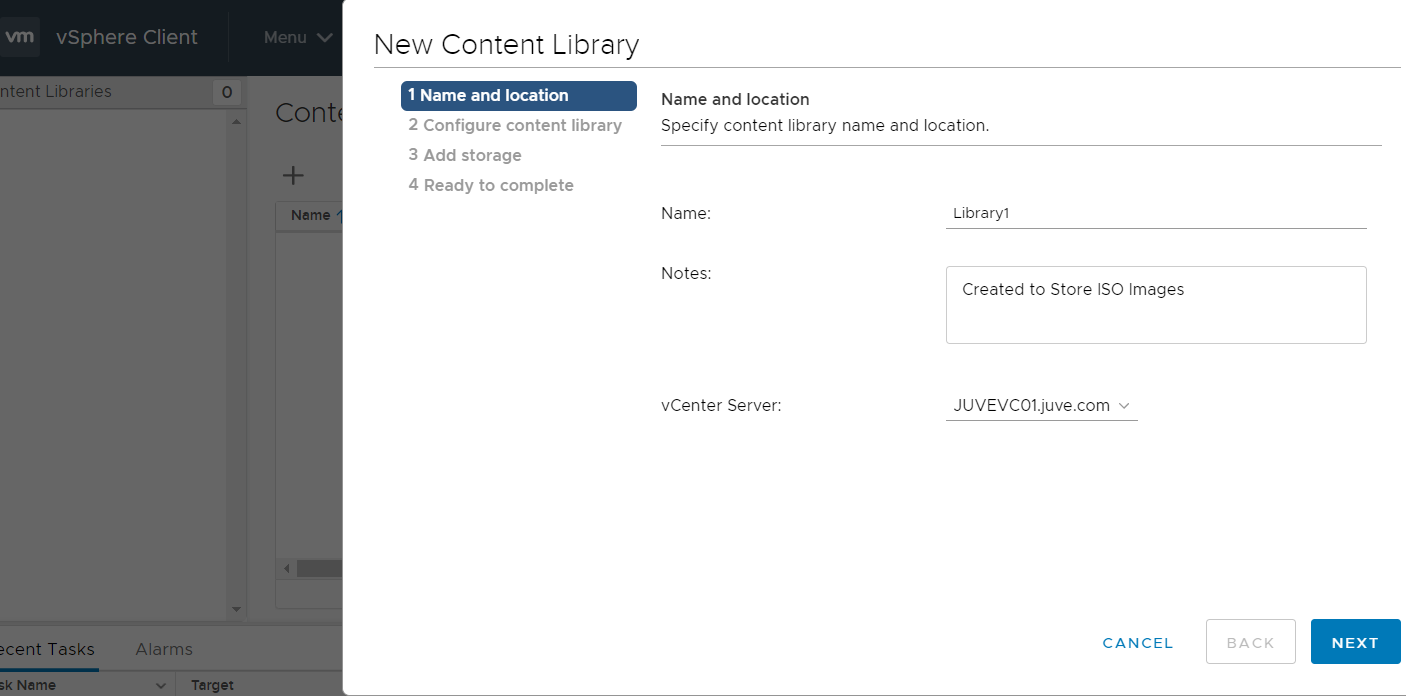Image resolution: width=1406 pixels, height=696 pixels.
Task: Click the plus icon to create new library
Action: tap(292, 175)
